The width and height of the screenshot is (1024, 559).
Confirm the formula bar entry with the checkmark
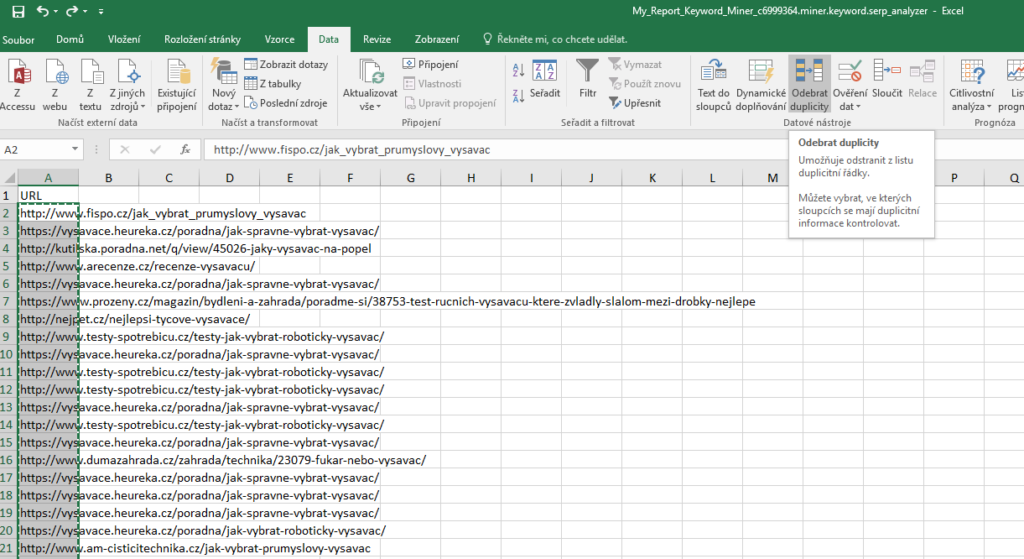(155, 150)
